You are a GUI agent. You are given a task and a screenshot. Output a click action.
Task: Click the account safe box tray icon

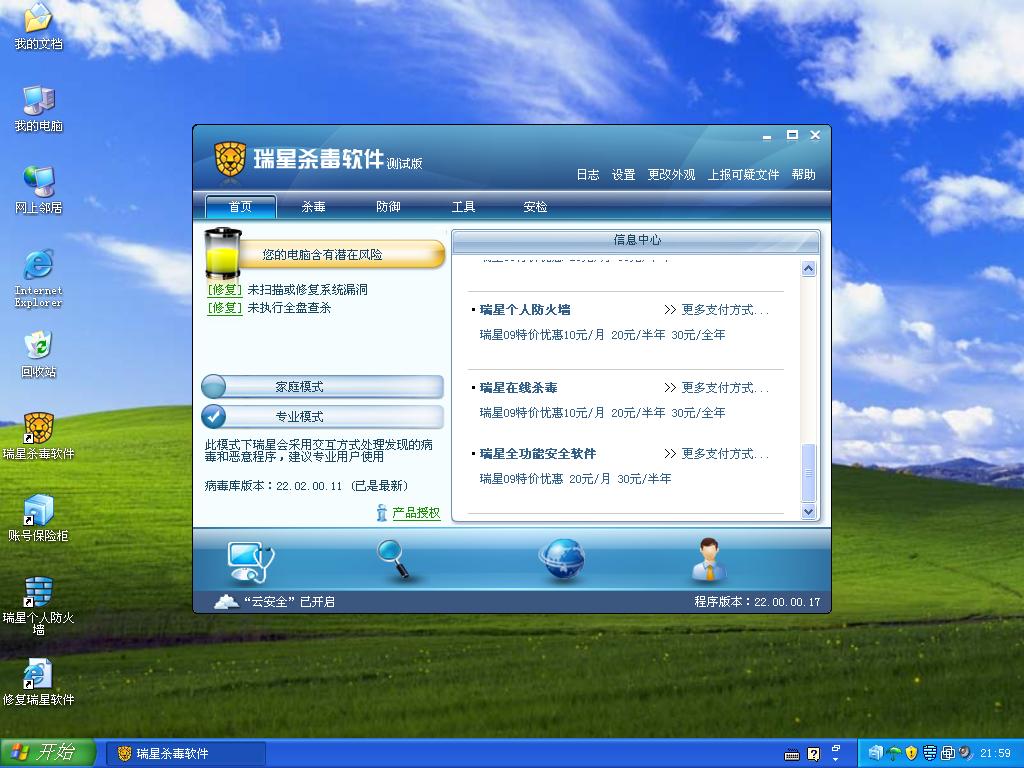pyautogui.click(x=876, y=754)
